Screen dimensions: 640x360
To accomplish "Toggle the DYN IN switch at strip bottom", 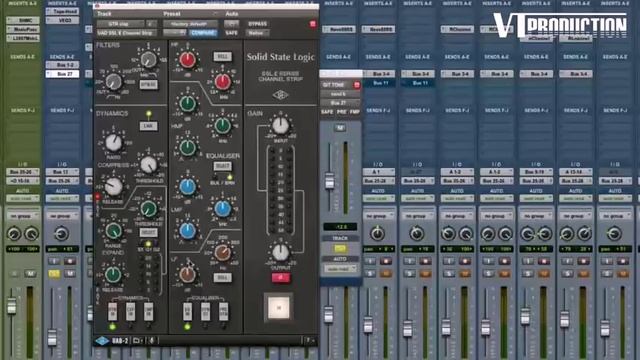I will point(113,311).
